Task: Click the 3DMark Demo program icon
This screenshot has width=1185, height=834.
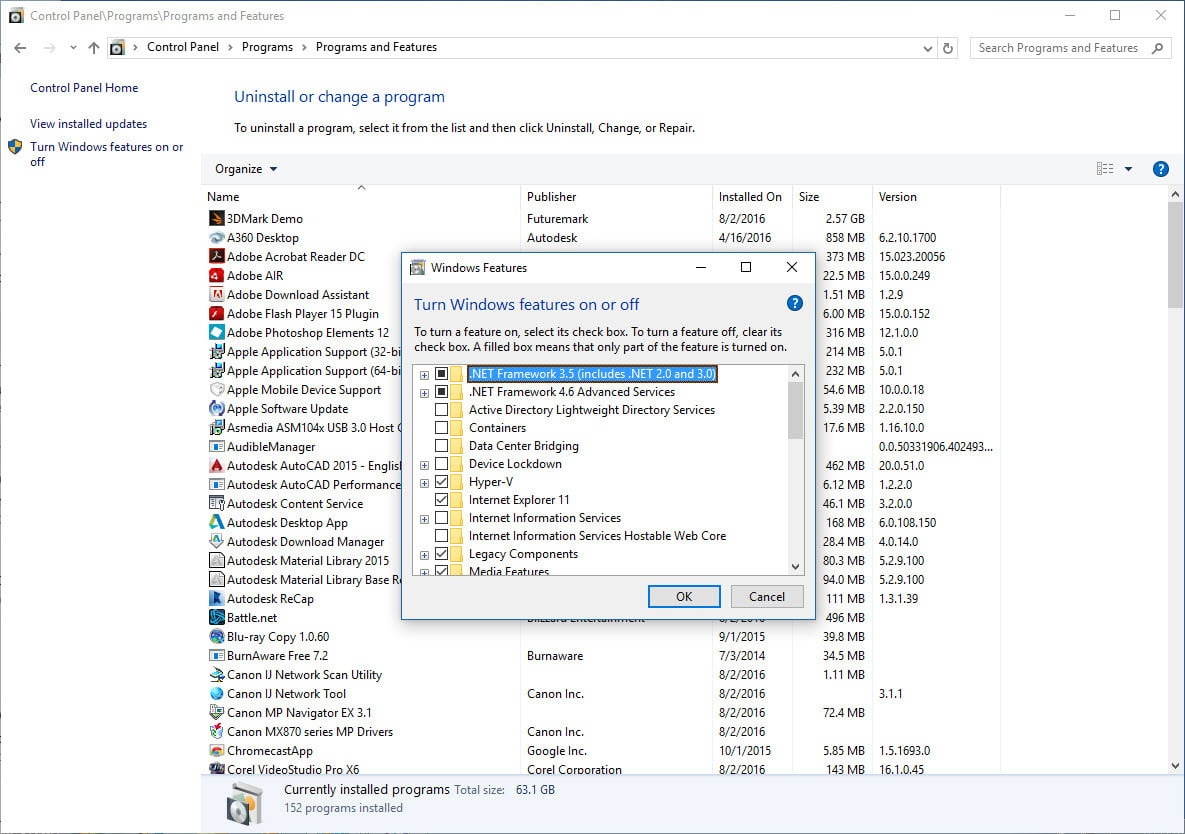Action: pyautogui.click(x=216, y=219)
